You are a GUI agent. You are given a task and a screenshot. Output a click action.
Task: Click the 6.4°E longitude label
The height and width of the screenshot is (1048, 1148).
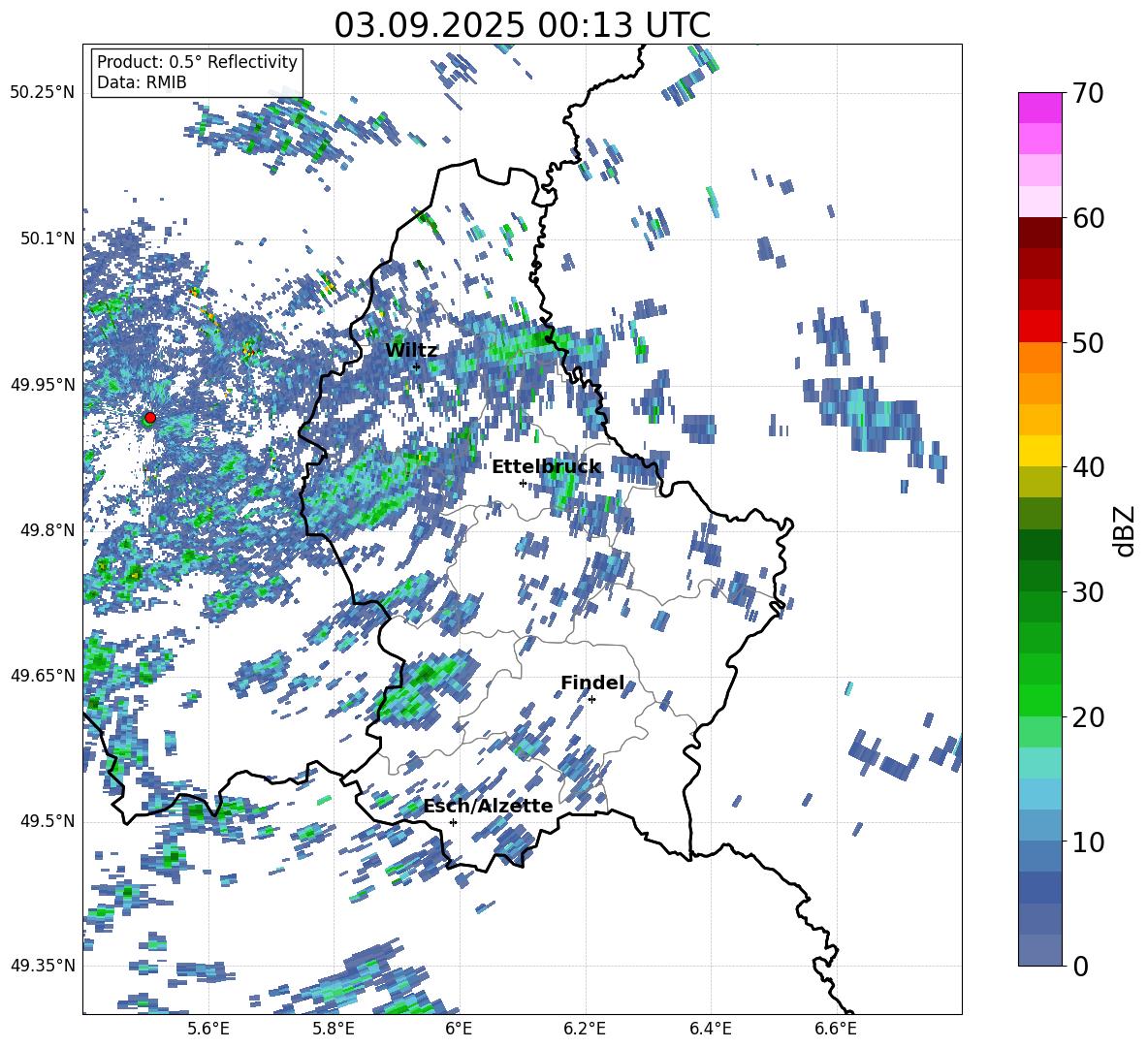pos(710,1029)
